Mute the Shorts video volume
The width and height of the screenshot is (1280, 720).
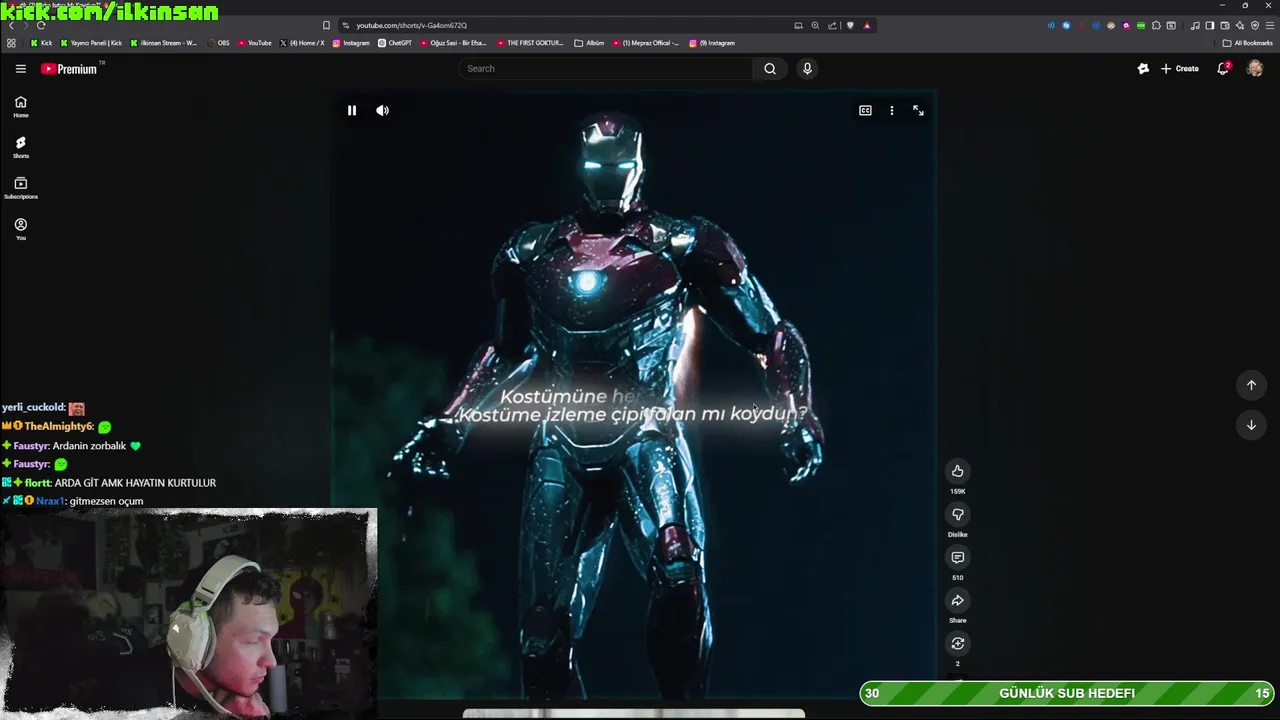[382, 111]
